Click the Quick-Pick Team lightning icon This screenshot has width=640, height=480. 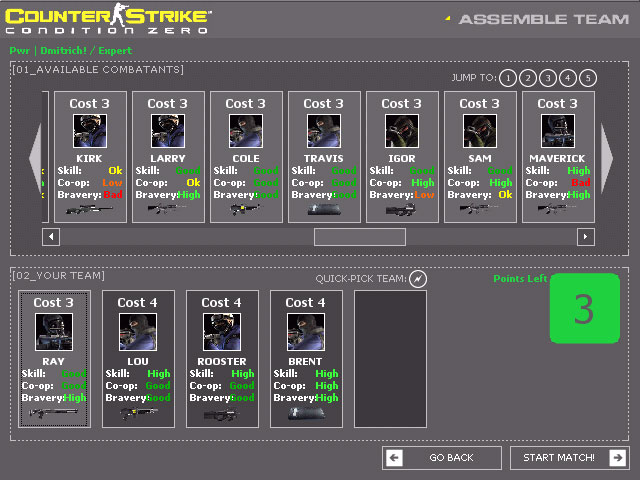pos(418,279)
